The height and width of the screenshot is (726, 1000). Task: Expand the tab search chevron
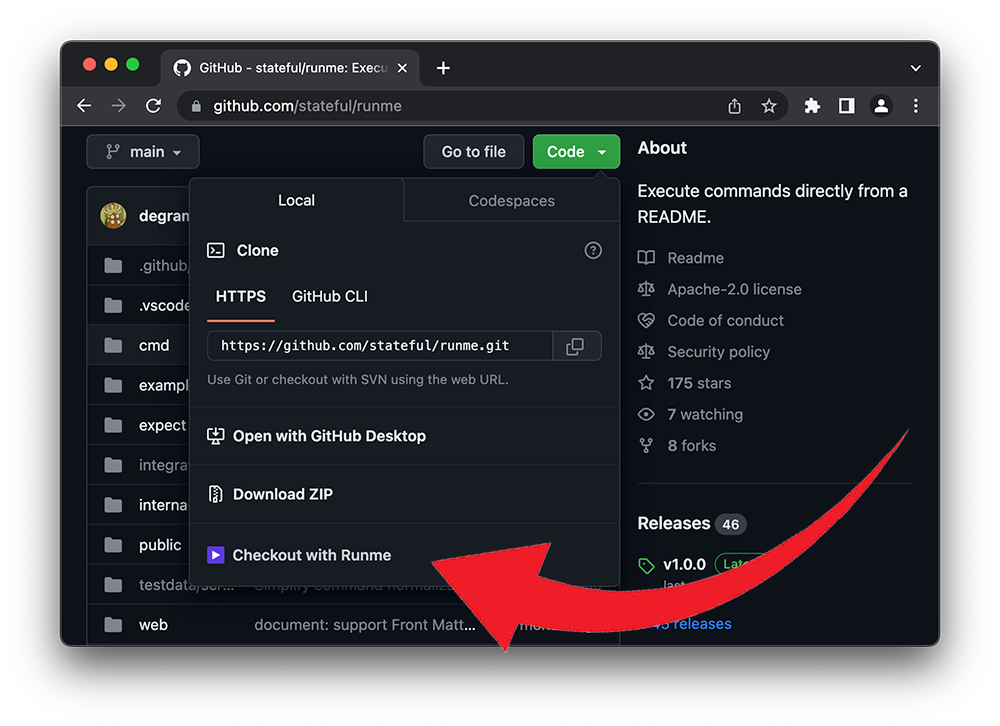point(915,68)
